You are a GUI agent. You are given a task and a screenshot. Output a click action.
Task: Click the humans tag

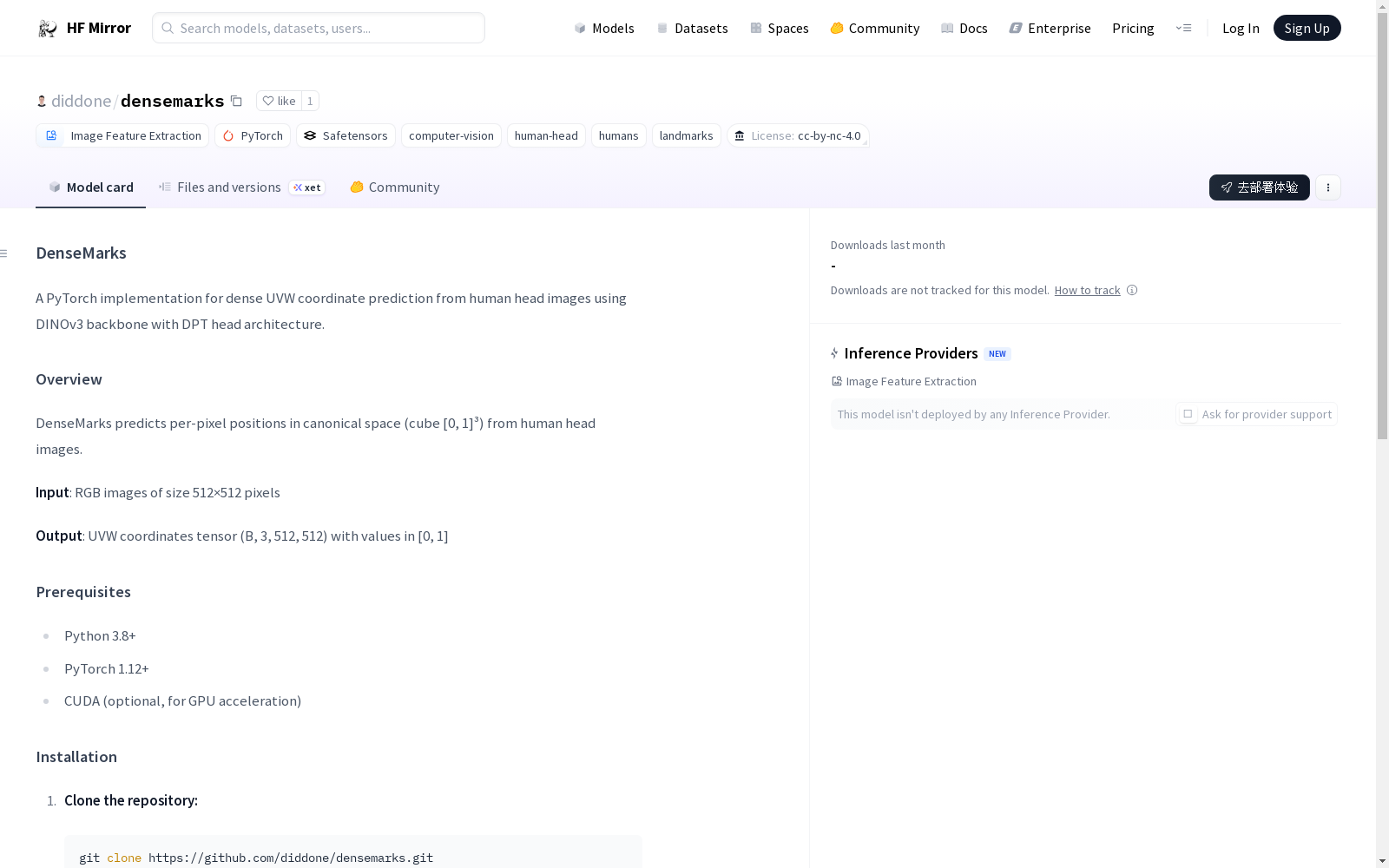[619, 135]
